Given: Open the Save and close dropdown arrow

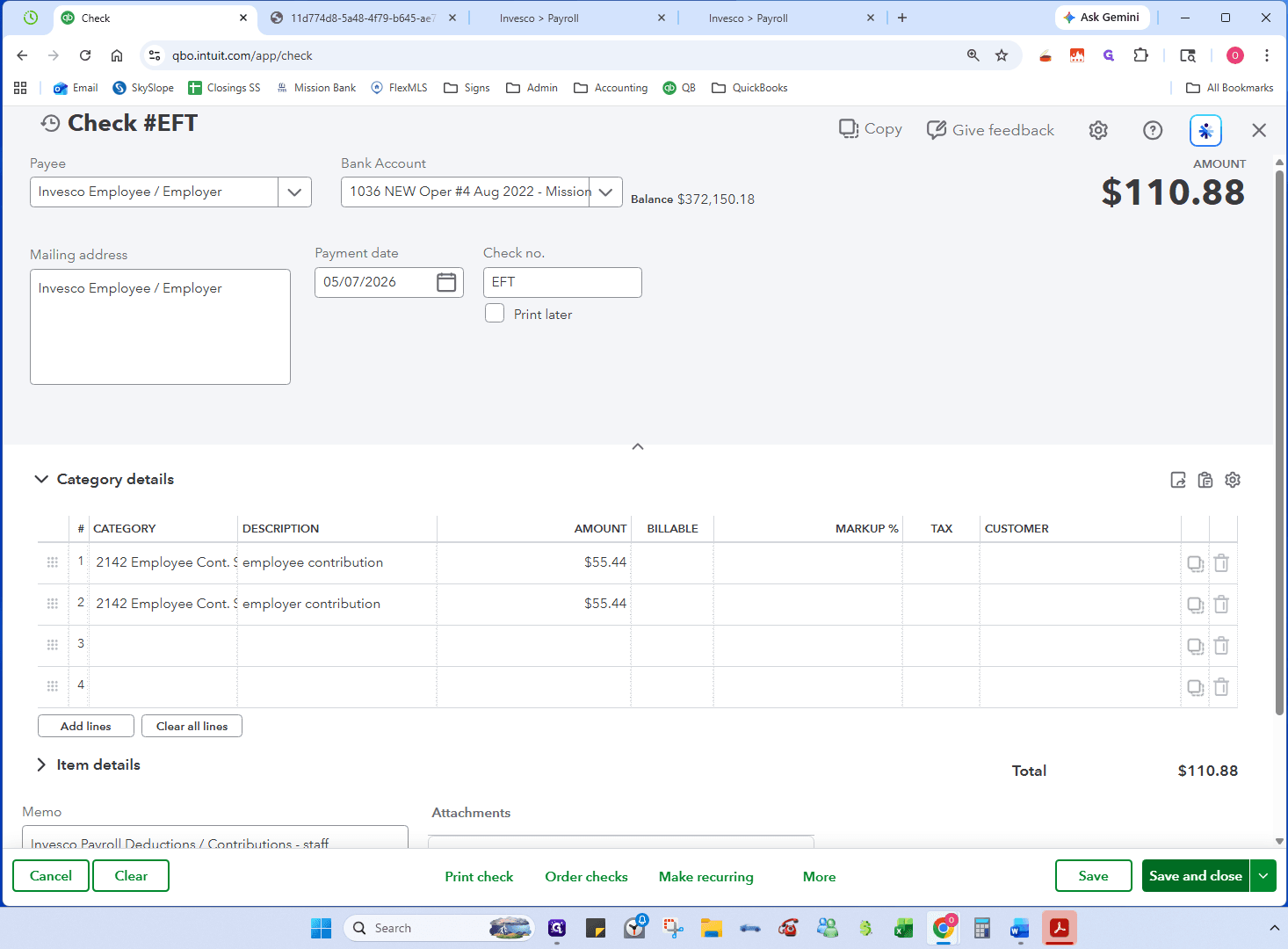Looking at the screenshot, I should pos(1263,876).
